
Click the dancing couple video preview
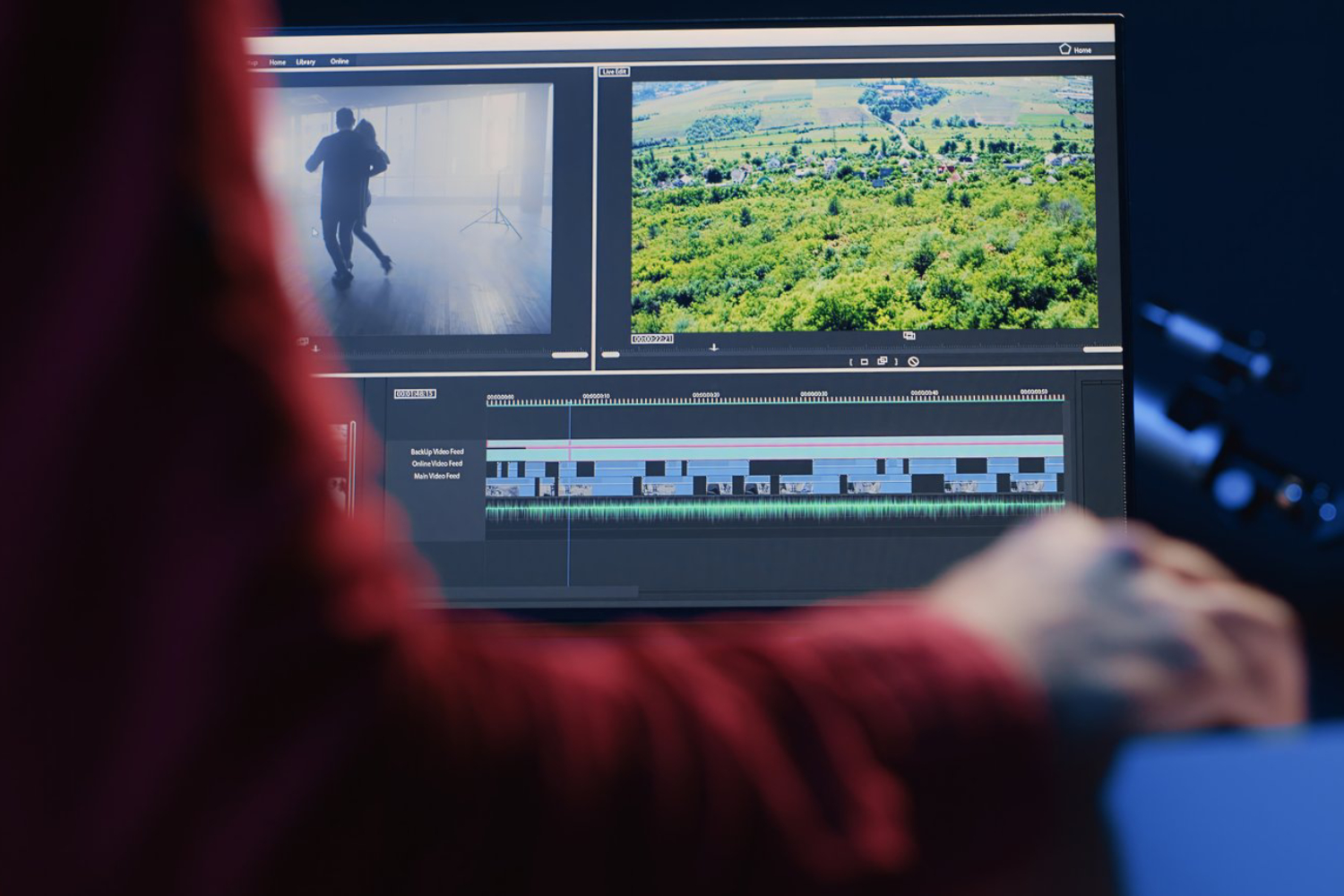(408, 209)
